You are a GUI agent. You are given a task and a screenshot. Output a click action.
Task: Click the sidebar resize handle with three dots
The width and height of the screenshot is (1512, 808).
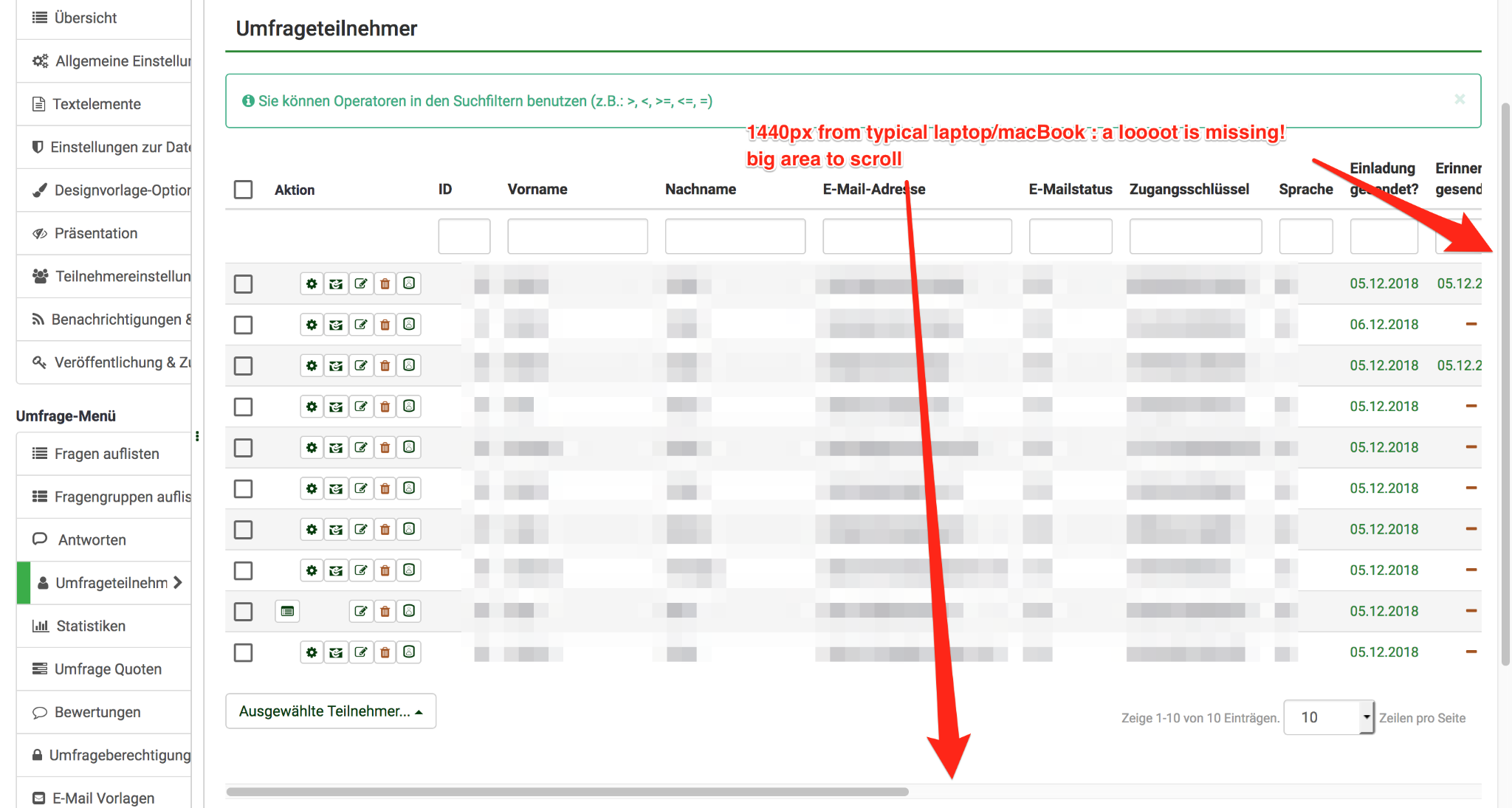(x=197, y=436)
